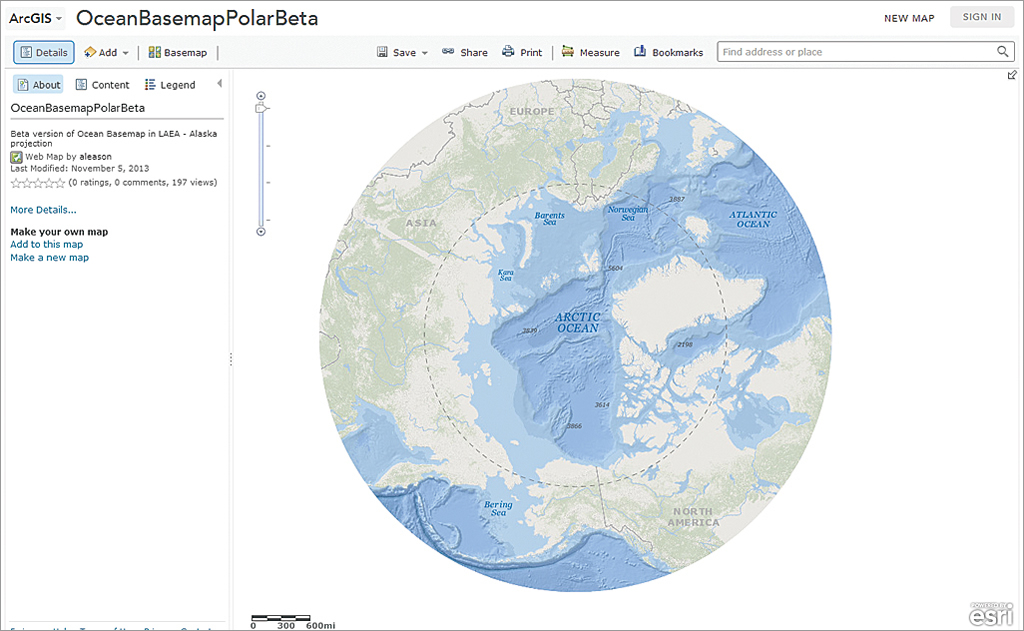Click the side panel splitter handle
1024x631 pixels.
tap(231, 359)
